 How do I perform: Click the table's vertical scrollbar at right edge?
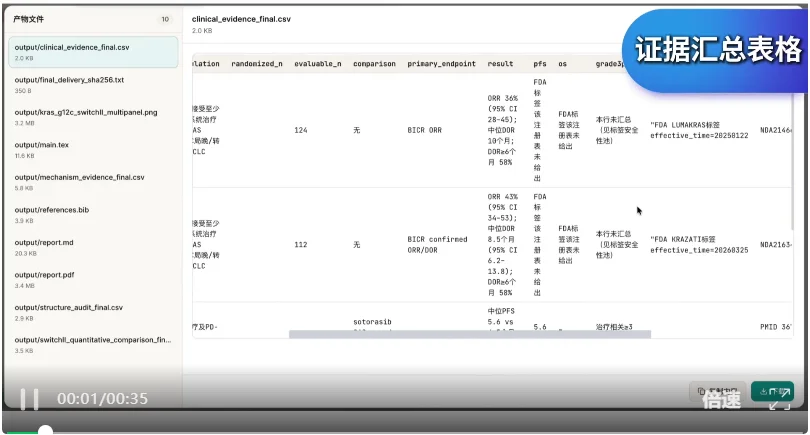pos(792,161)
